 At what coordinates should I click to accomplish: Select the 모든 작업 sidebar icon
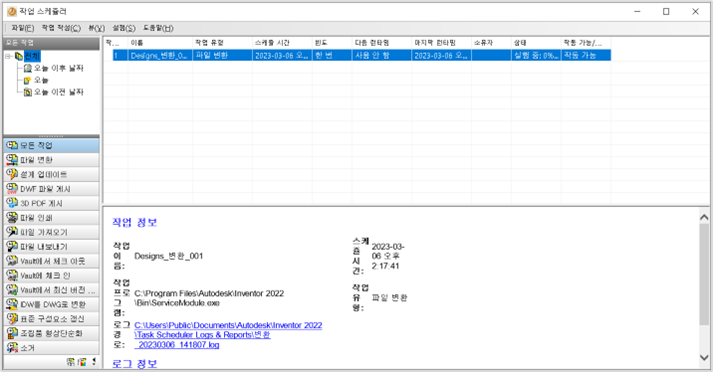12,146
